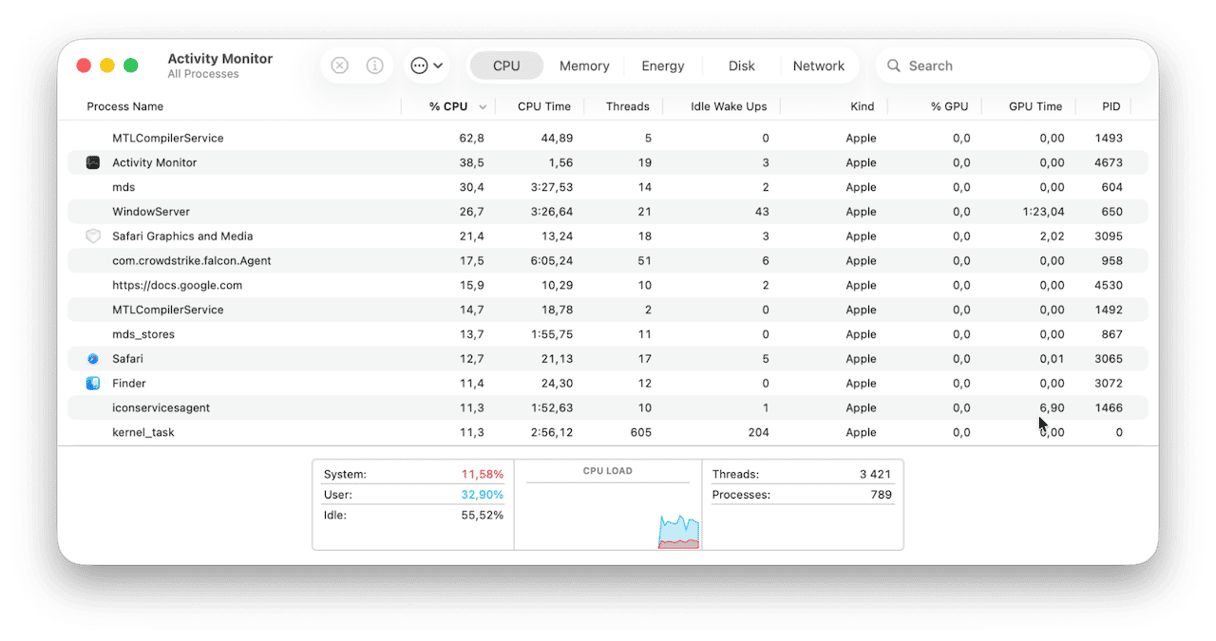Switch to the CPU tab
The height and width of the screenshot is (641, 1216).
tap(506, 66)
